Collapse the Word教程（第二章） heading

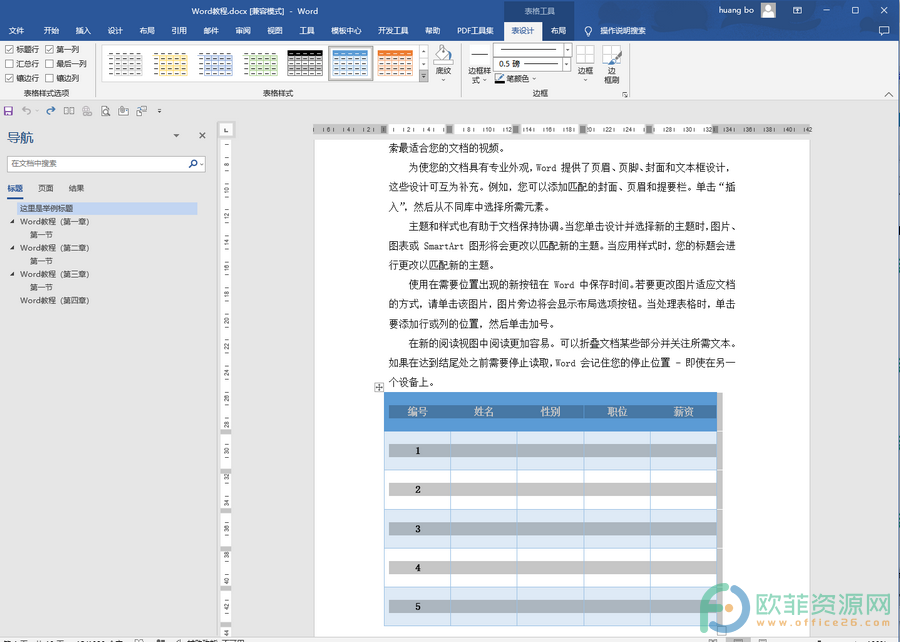point(13,248)
